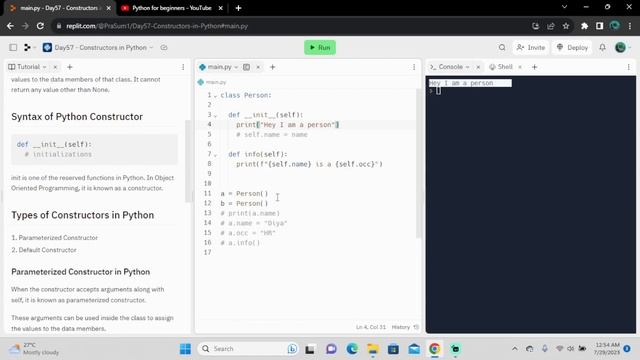Add a new tab in Console pane

[x=534, y=67]
